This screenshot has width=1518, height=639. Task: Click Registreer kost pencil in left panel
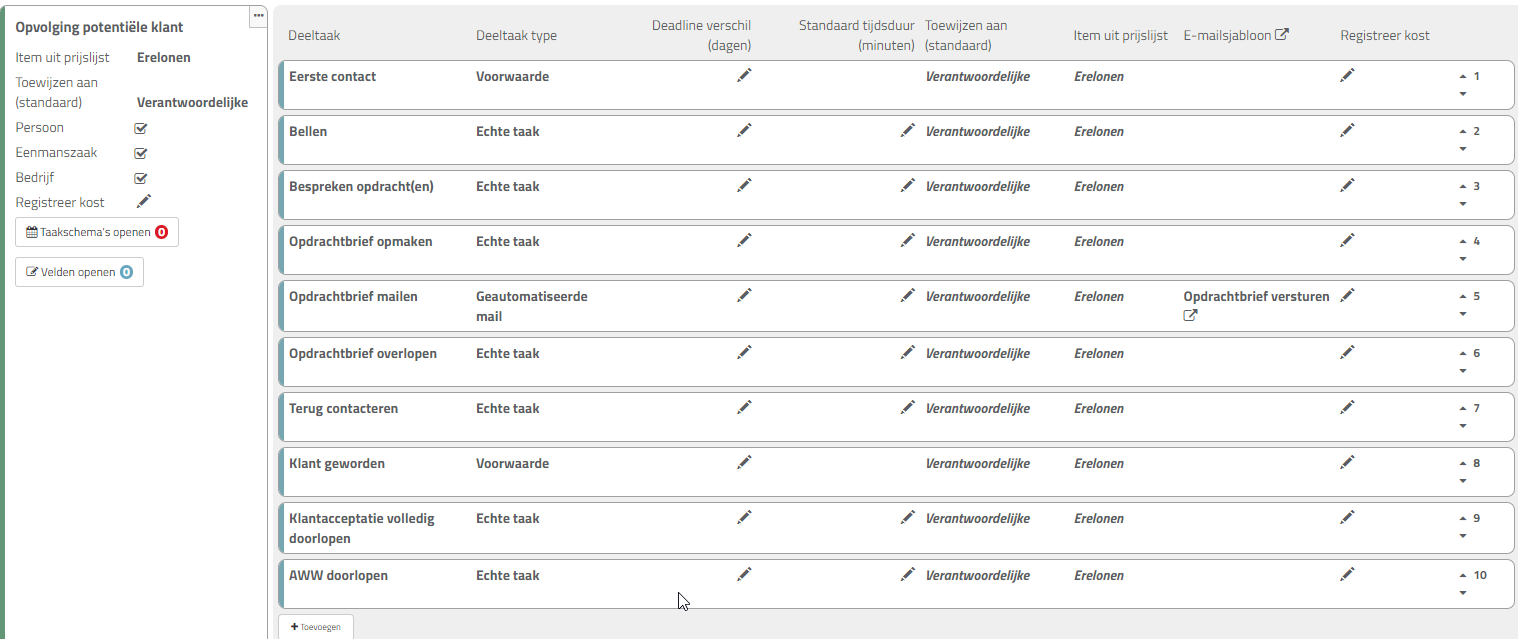click(x=144, y=201)
